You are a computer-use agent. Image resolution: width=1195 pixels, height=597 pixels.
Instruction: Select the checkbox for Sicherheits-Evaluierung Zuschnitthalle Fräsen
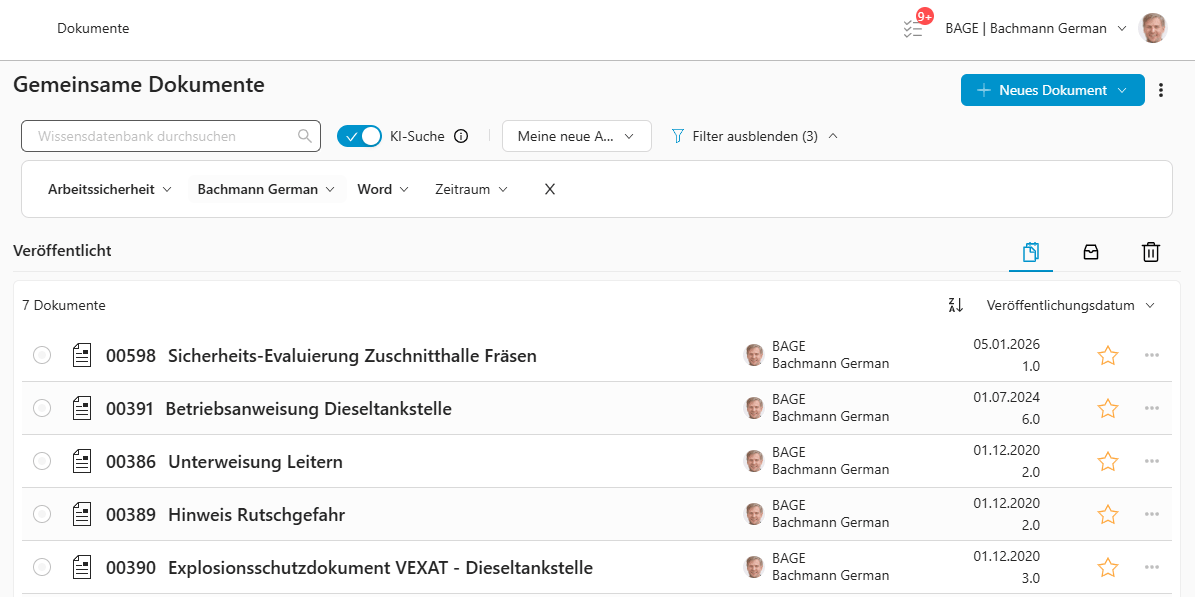point(41,355)
